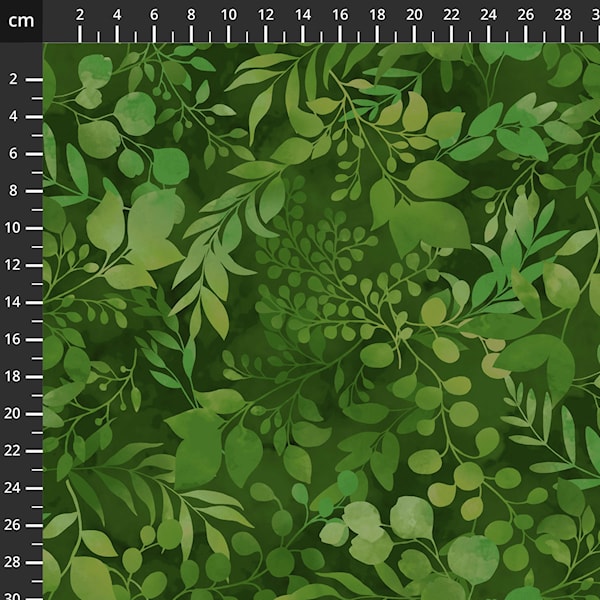Select the 18 mark on the horizontal ruler
The height and width of the screenshot is (600, 600).
click(377, 15)
